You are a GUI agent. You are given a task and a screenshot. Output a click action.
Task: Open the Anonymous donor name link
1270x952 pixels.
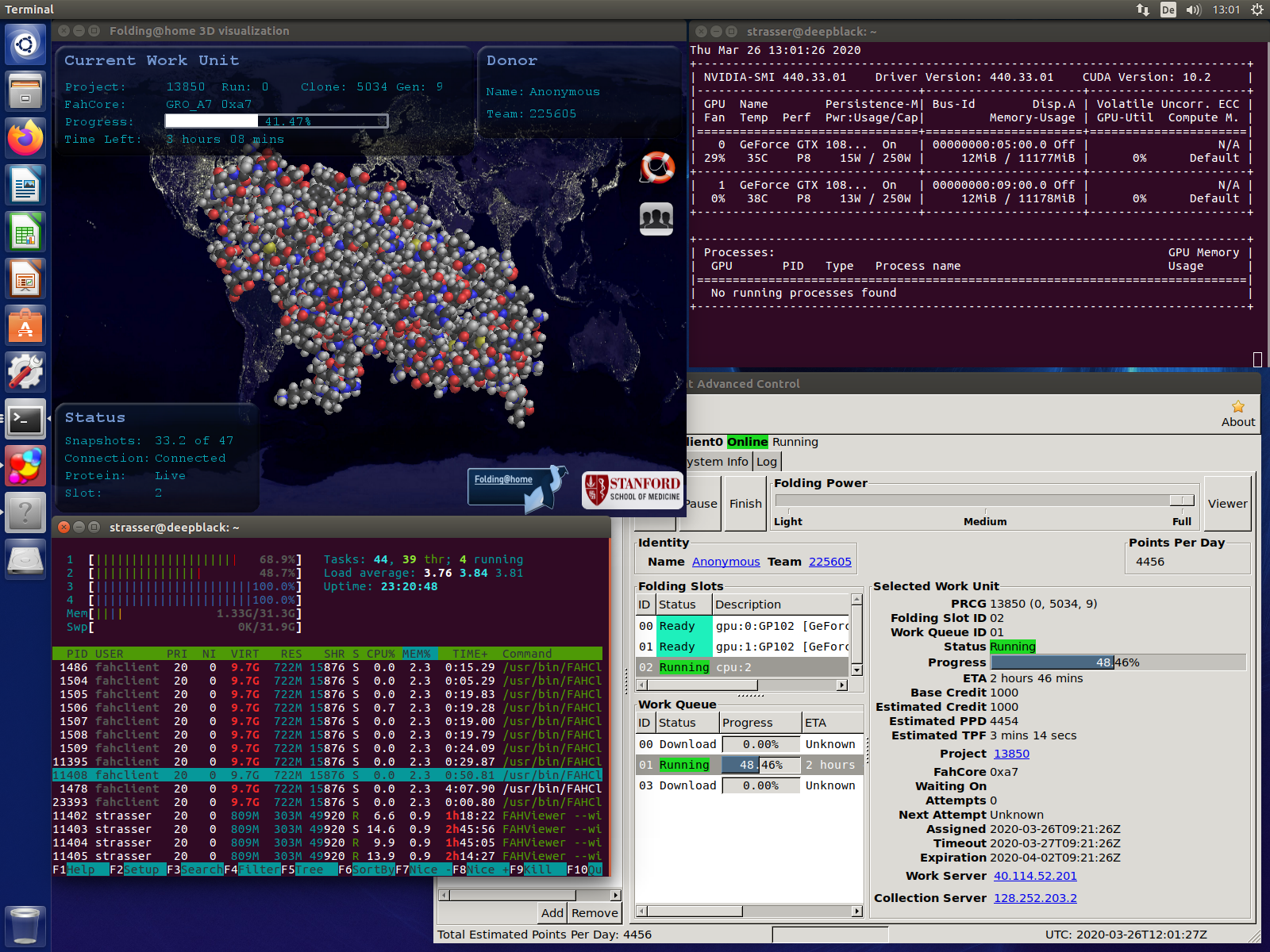(725, 562)
